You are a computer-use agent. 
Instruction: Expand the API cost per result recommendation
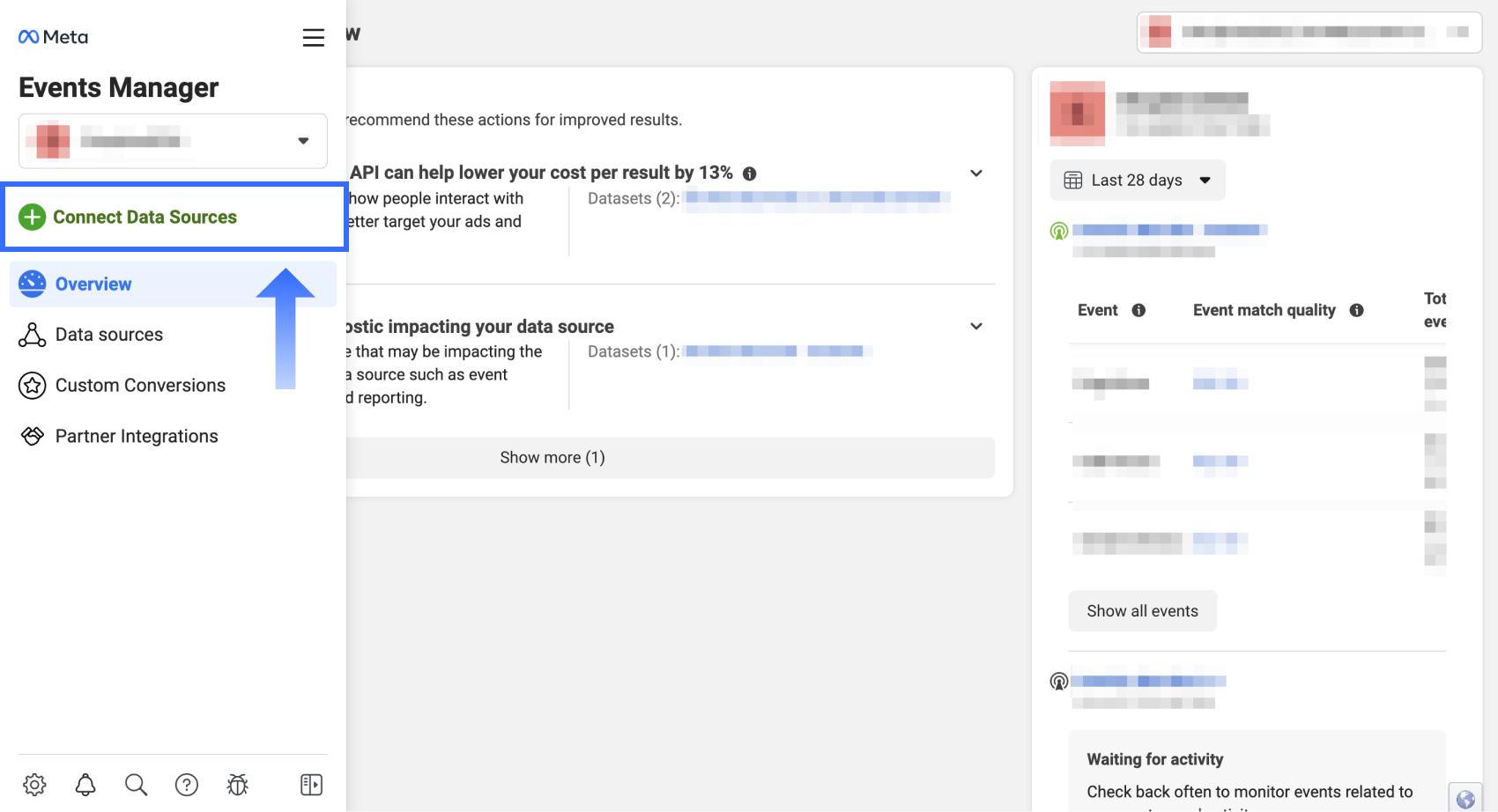976,173
